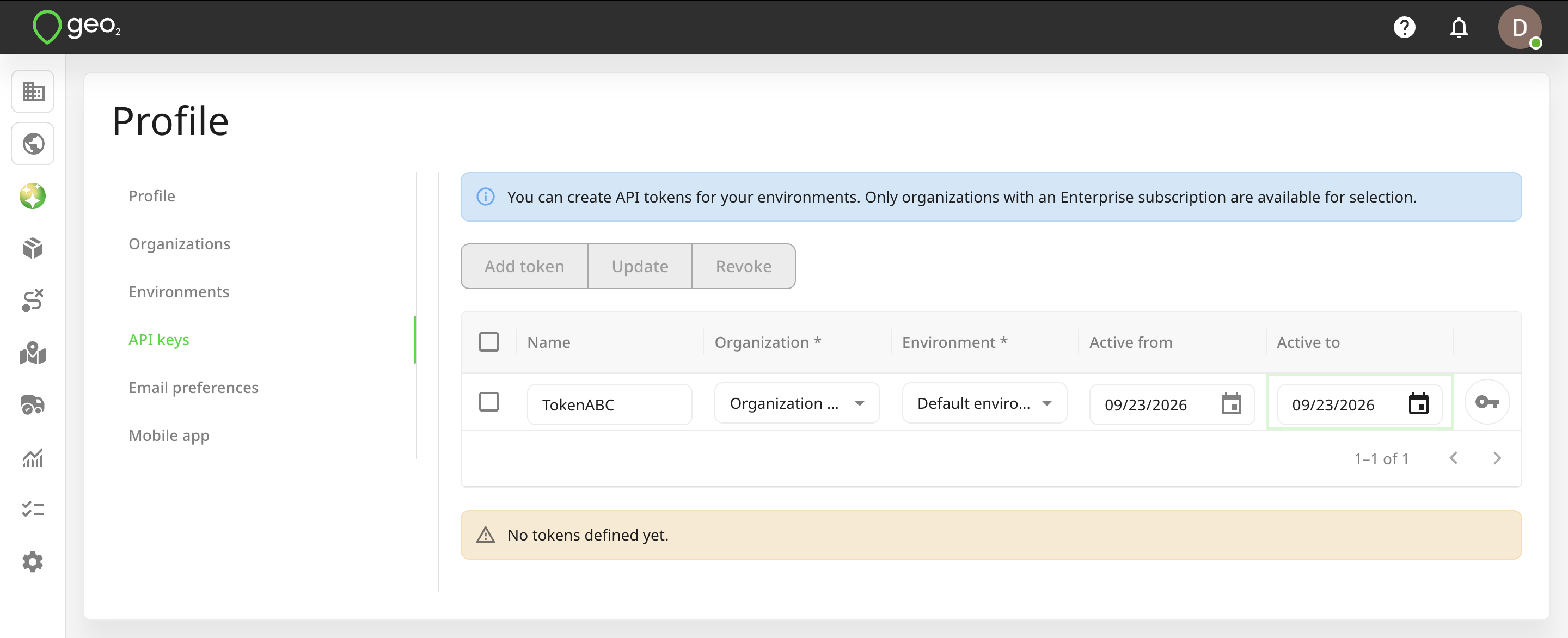This screenshot has width=1568, height=638.
Task: Open the route with X sidebar icon
Action: (33, 300)
